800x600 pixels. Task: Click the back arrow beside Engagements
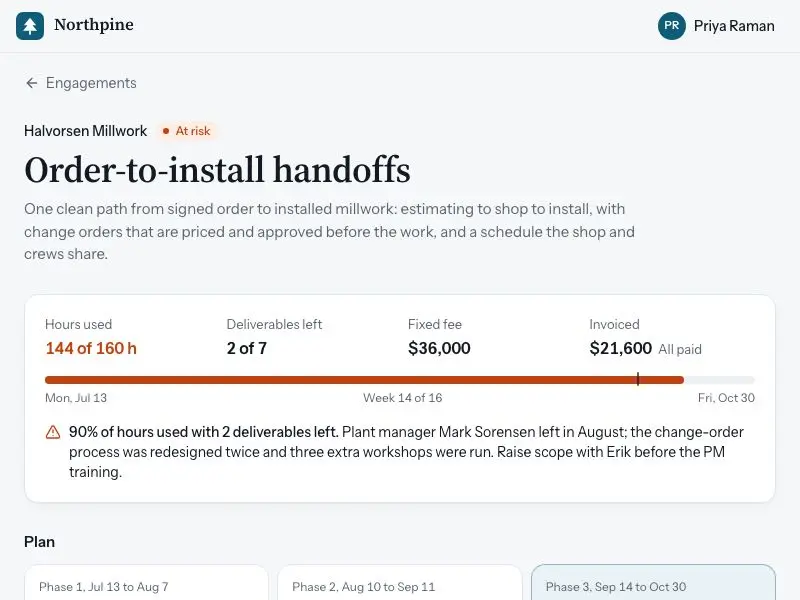[x=32, y=83]
